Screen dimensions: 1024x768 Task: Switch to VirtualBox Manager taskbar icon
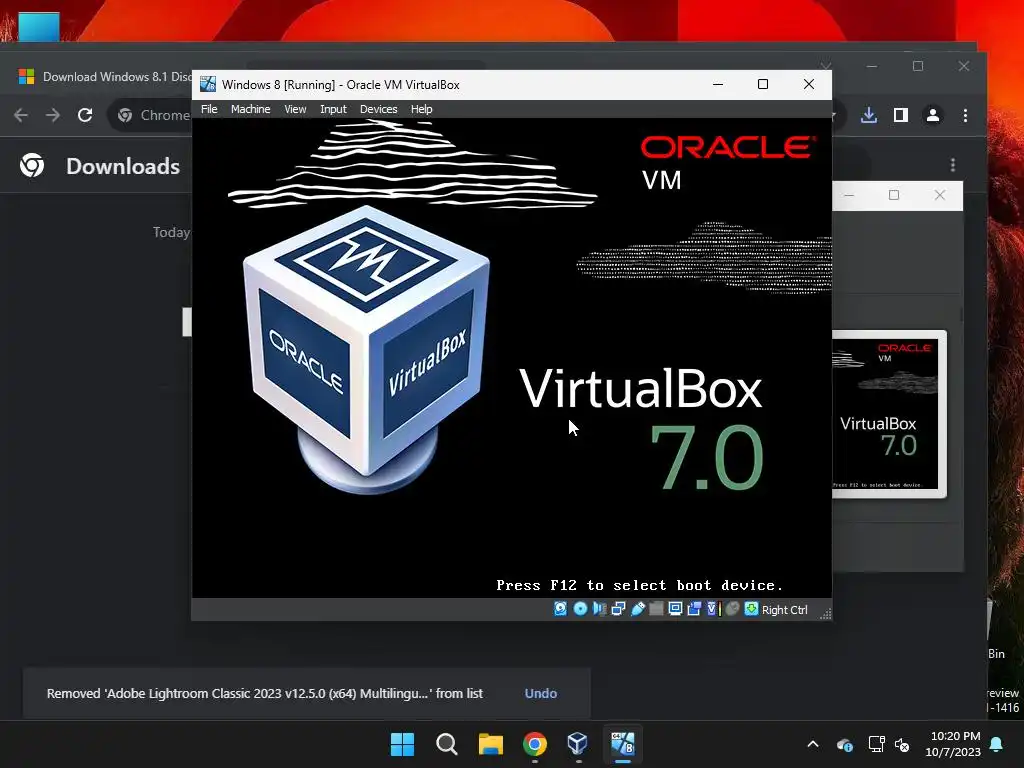coord(579,744)
